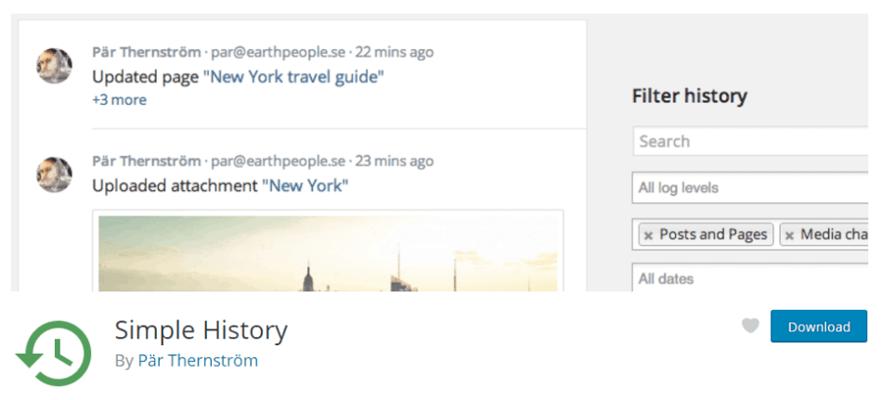Click the Pär Thernström author link

[x=198, y=360]
